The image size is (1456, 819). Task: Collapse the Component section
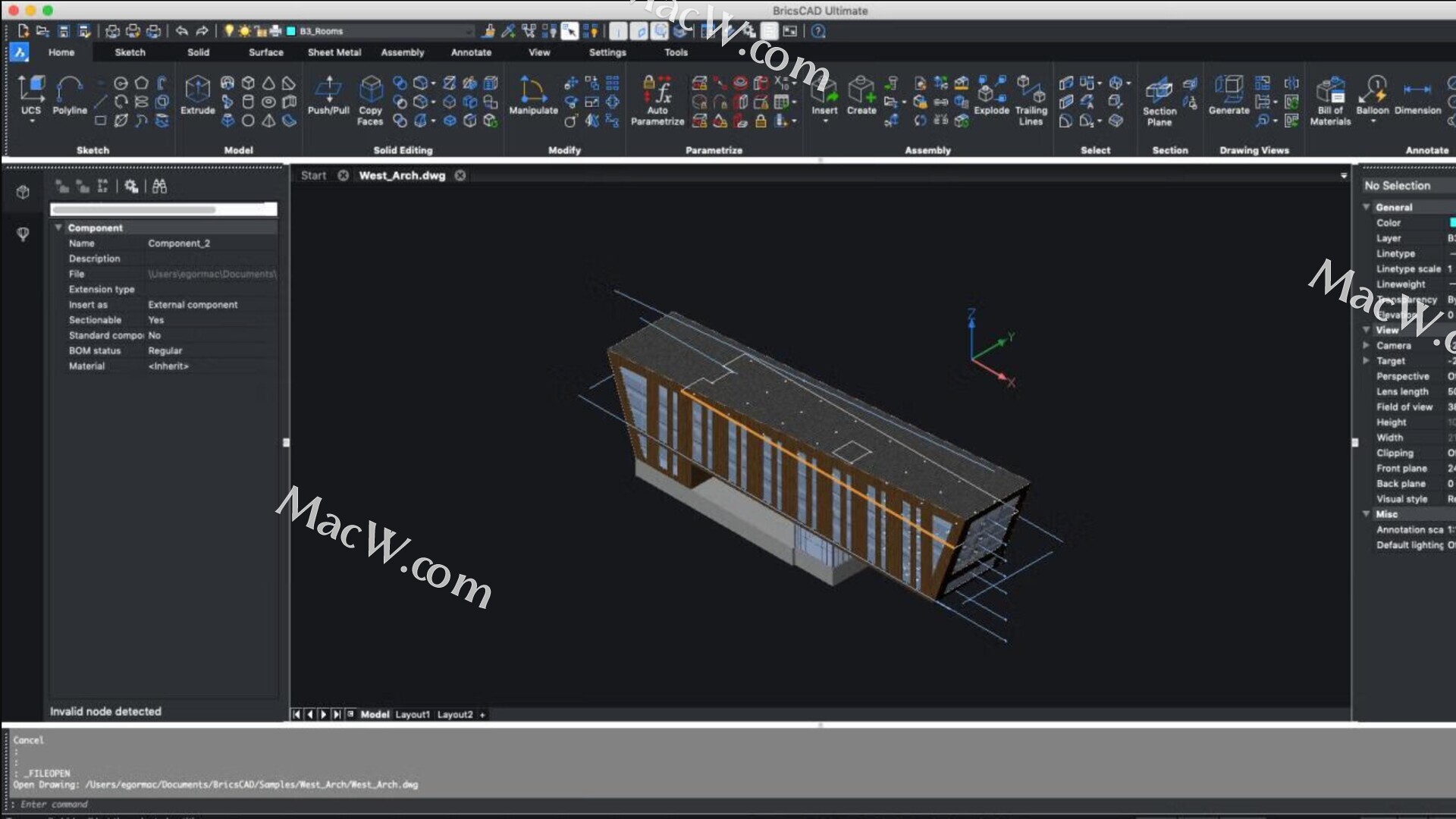click(58, 227)
